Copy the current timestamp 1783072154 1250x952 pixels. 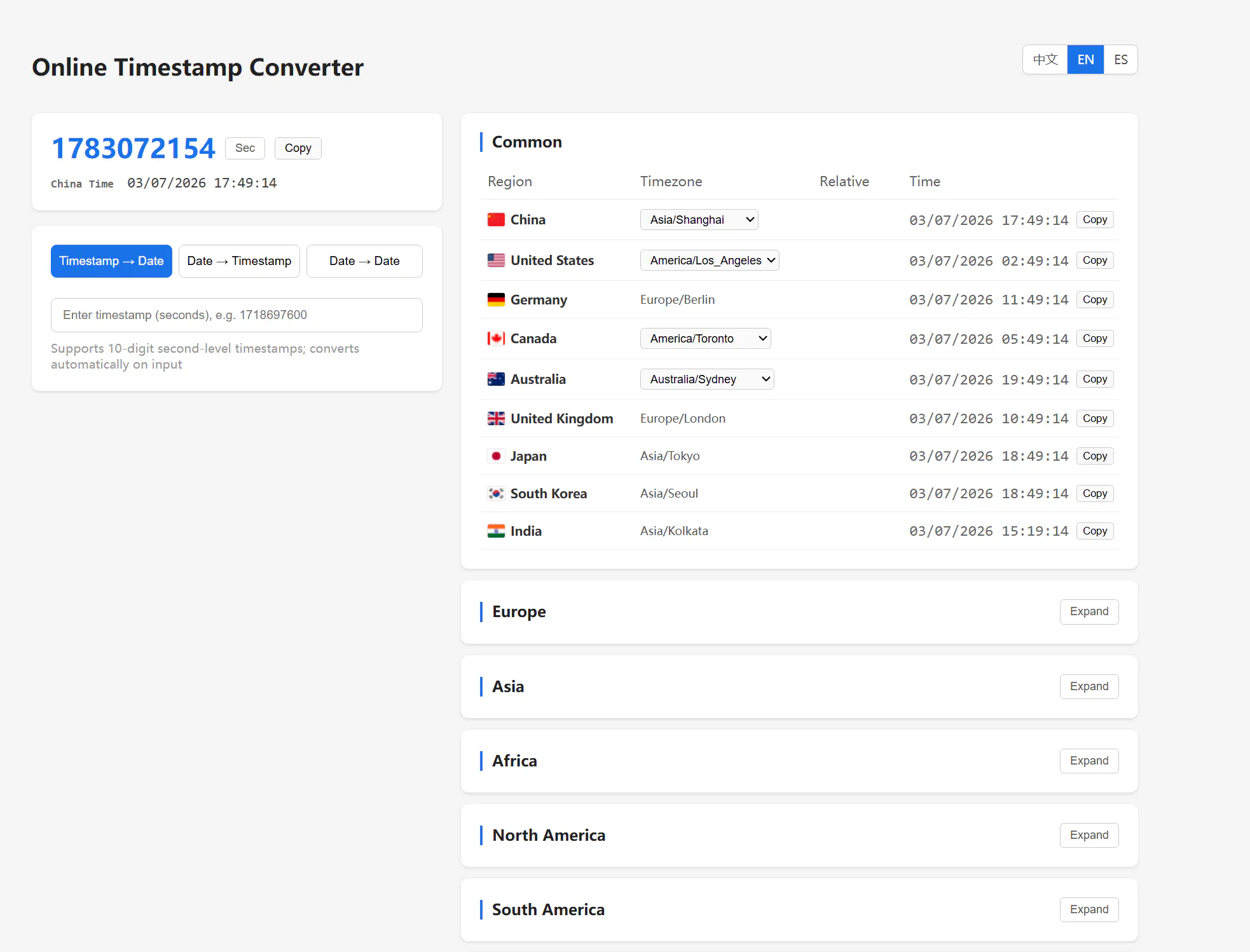pyautogui.click(x=298, y=148)
